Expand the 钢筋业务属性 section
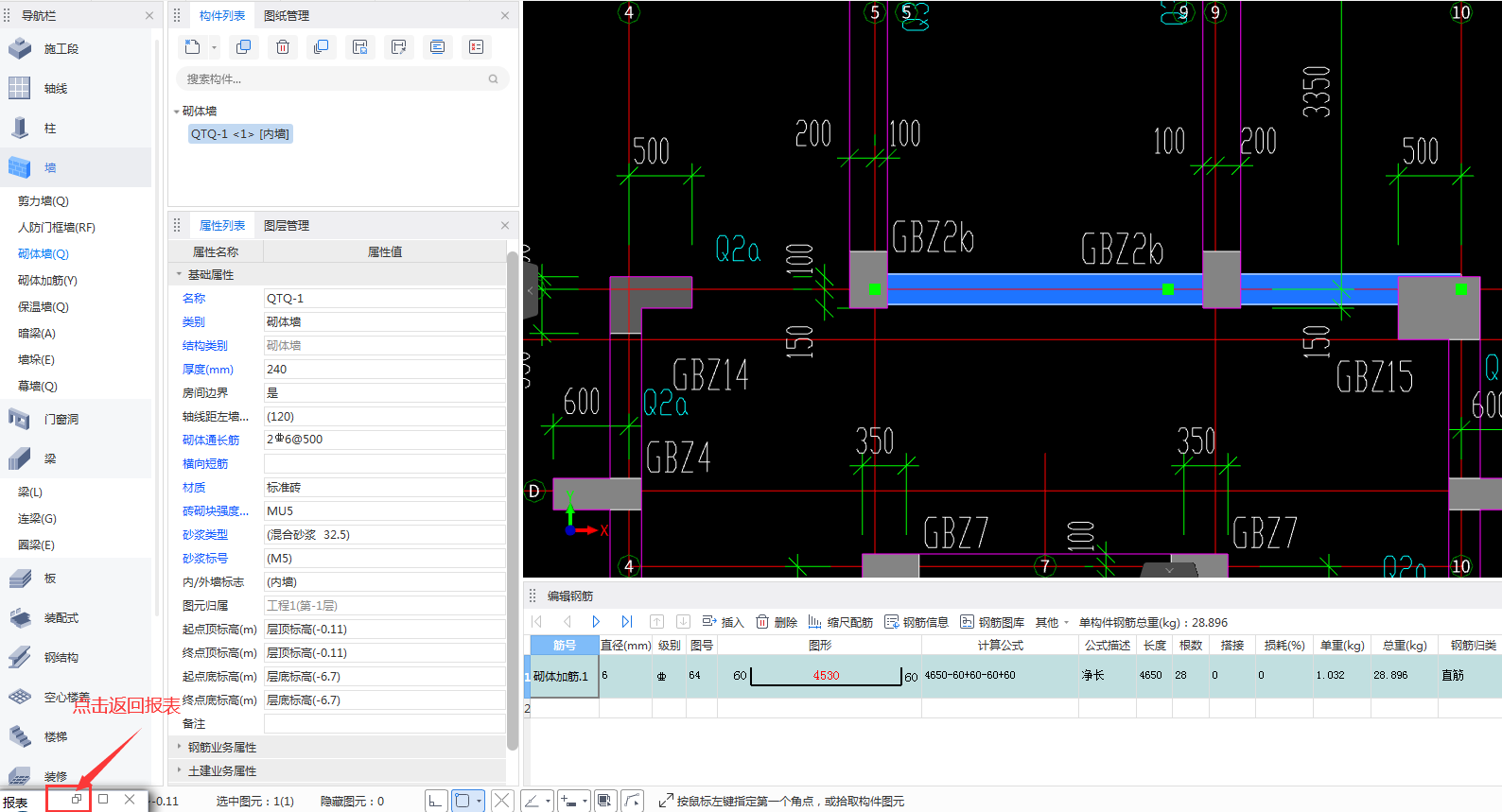The image size is (1502, 812). point(179,747)
